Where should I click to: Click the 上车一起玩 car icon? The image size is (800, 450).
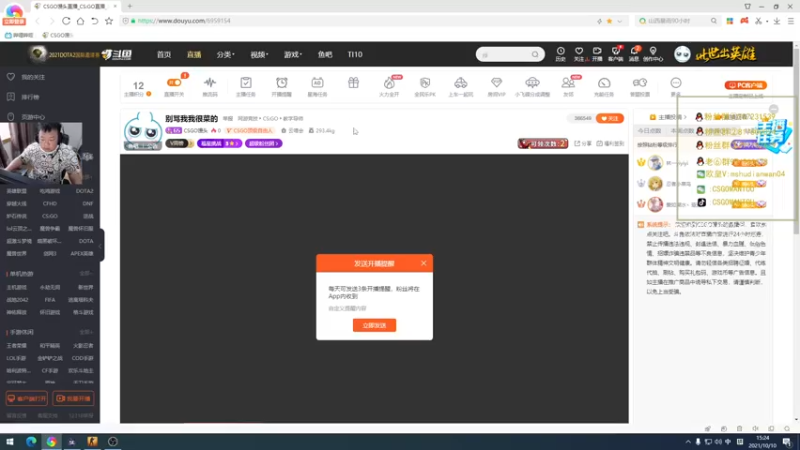click(461, 83)
